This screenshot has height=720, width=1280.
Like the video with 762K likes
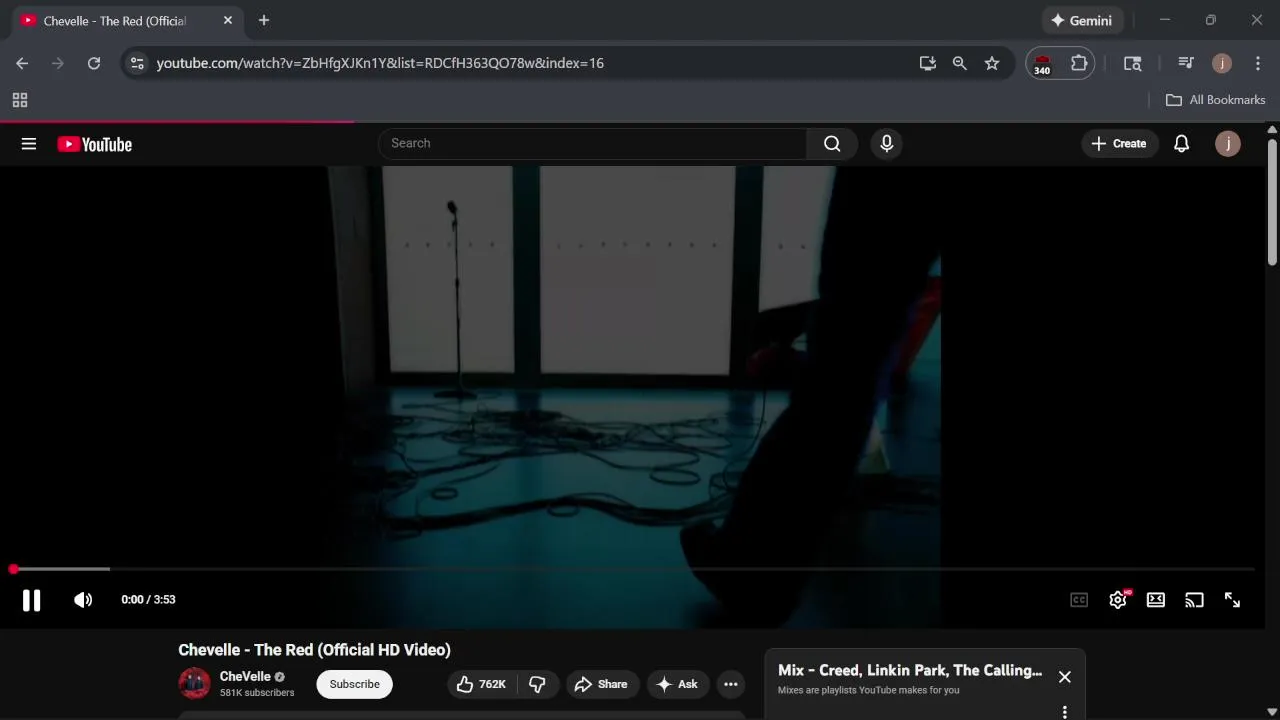(482, 684)
